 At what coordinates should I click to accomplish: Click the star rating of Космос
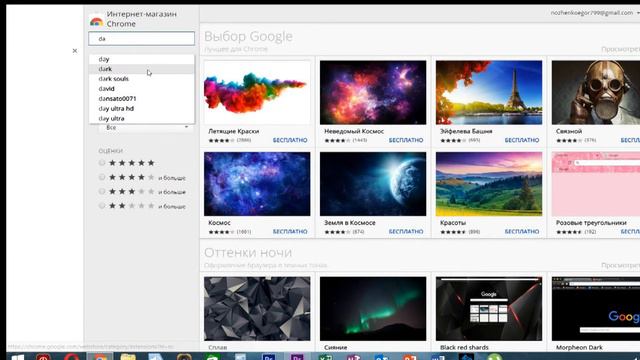point(222,232)
